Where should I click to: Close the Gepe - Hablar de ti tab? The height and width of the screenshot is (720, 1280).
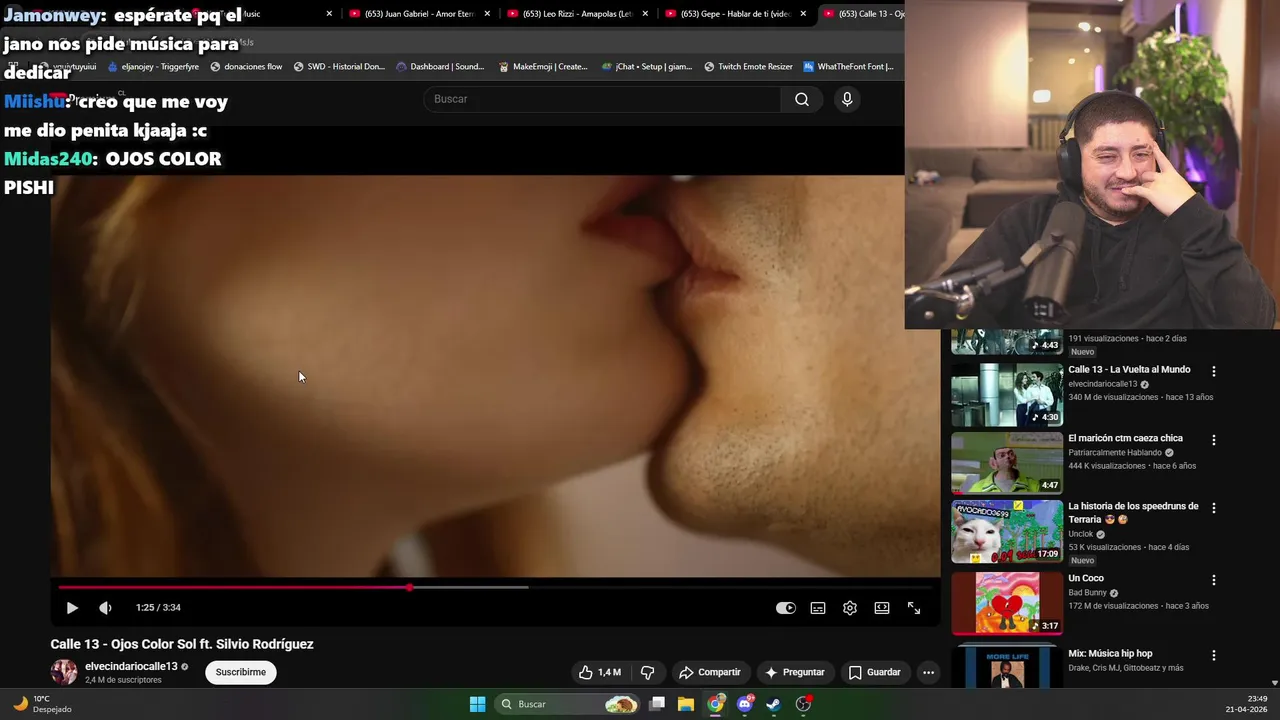(803, 14)
